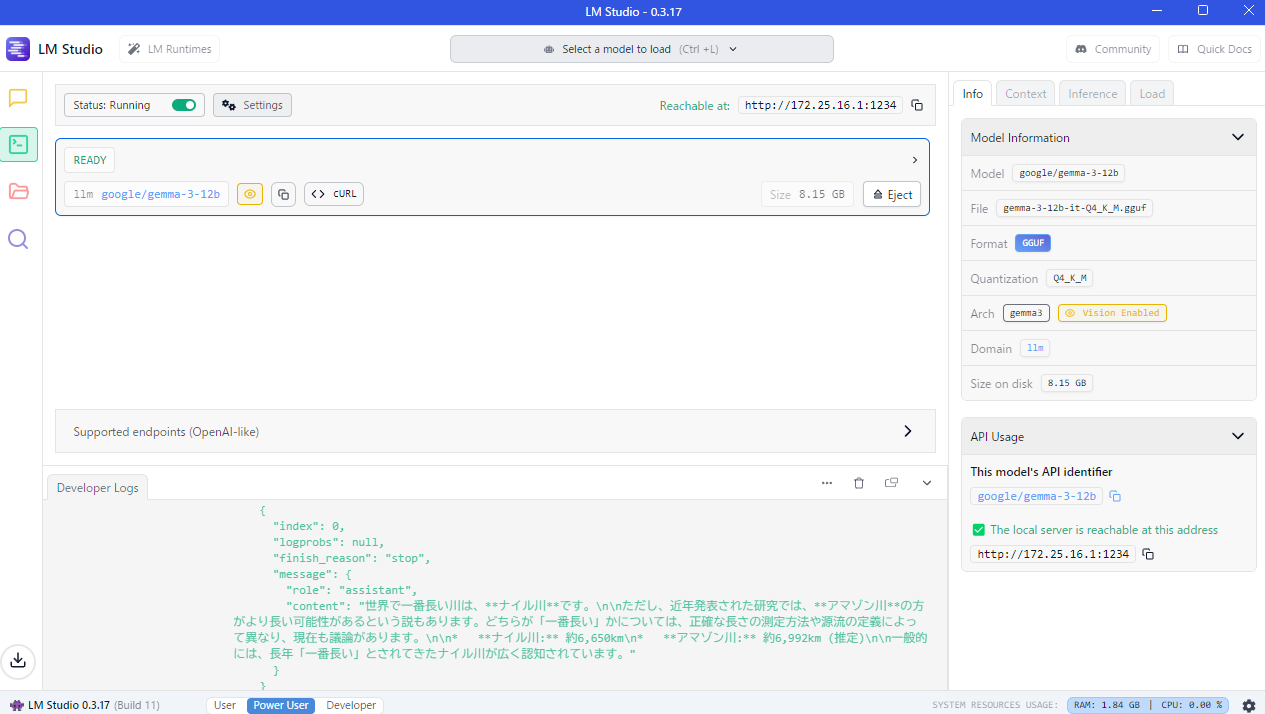Click the "role": "assistant" log line
Screen dimensions: 1265x714
(x=351, y=590)
